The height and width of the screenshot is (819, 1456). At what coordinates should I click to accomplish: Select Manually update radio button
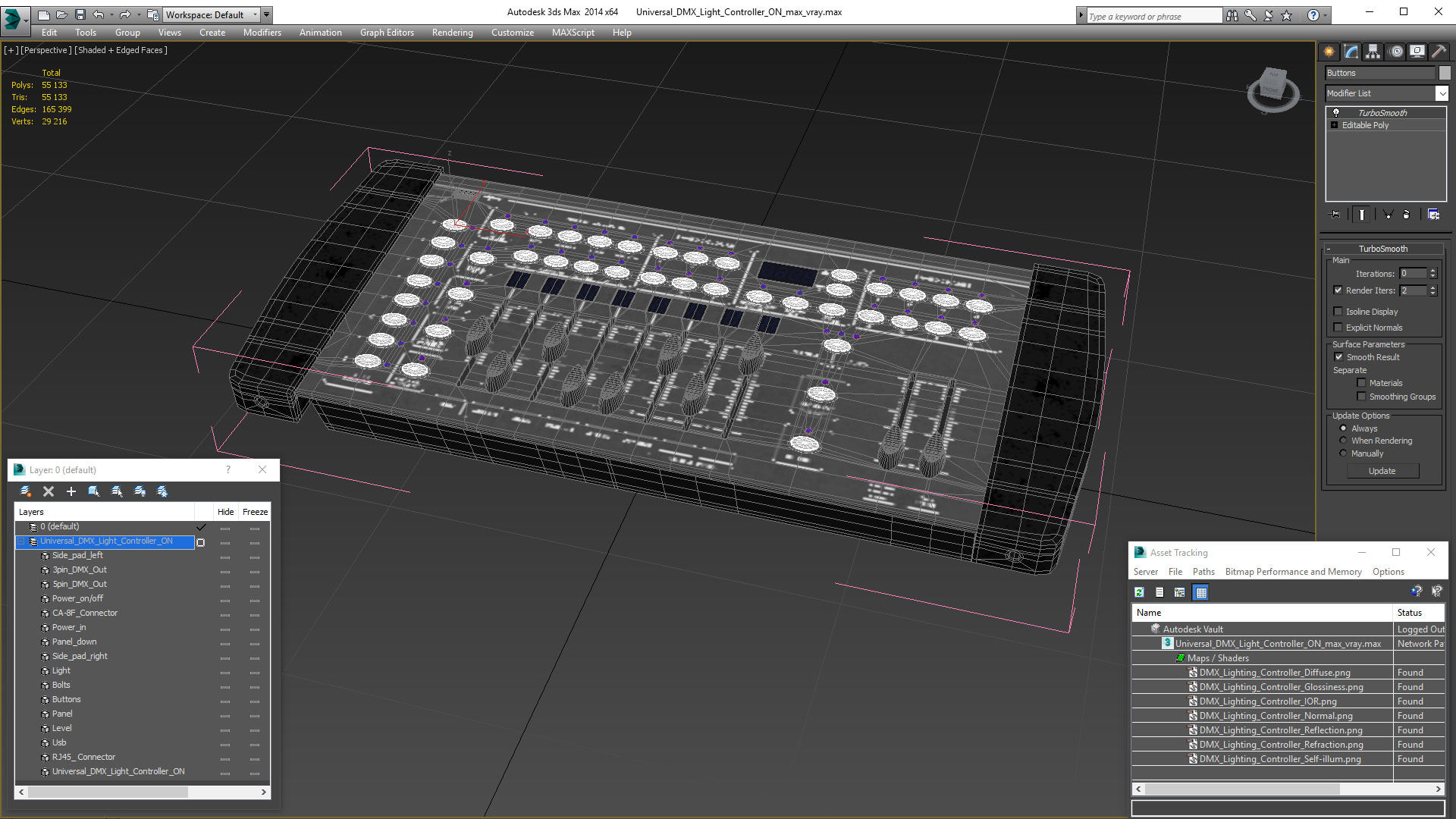click(1343, 453)
